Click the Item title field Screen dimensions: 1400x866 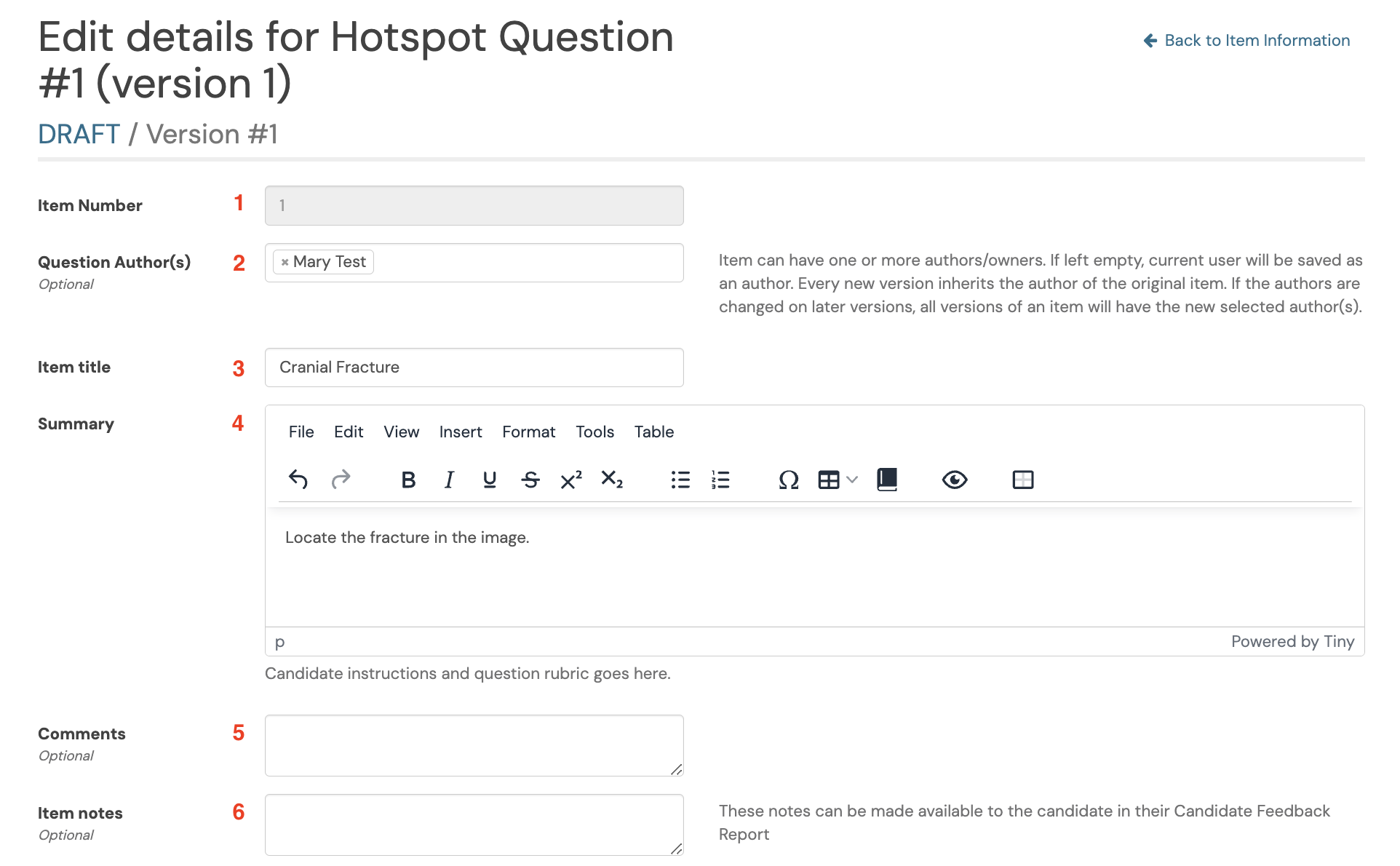click(474, 368)
